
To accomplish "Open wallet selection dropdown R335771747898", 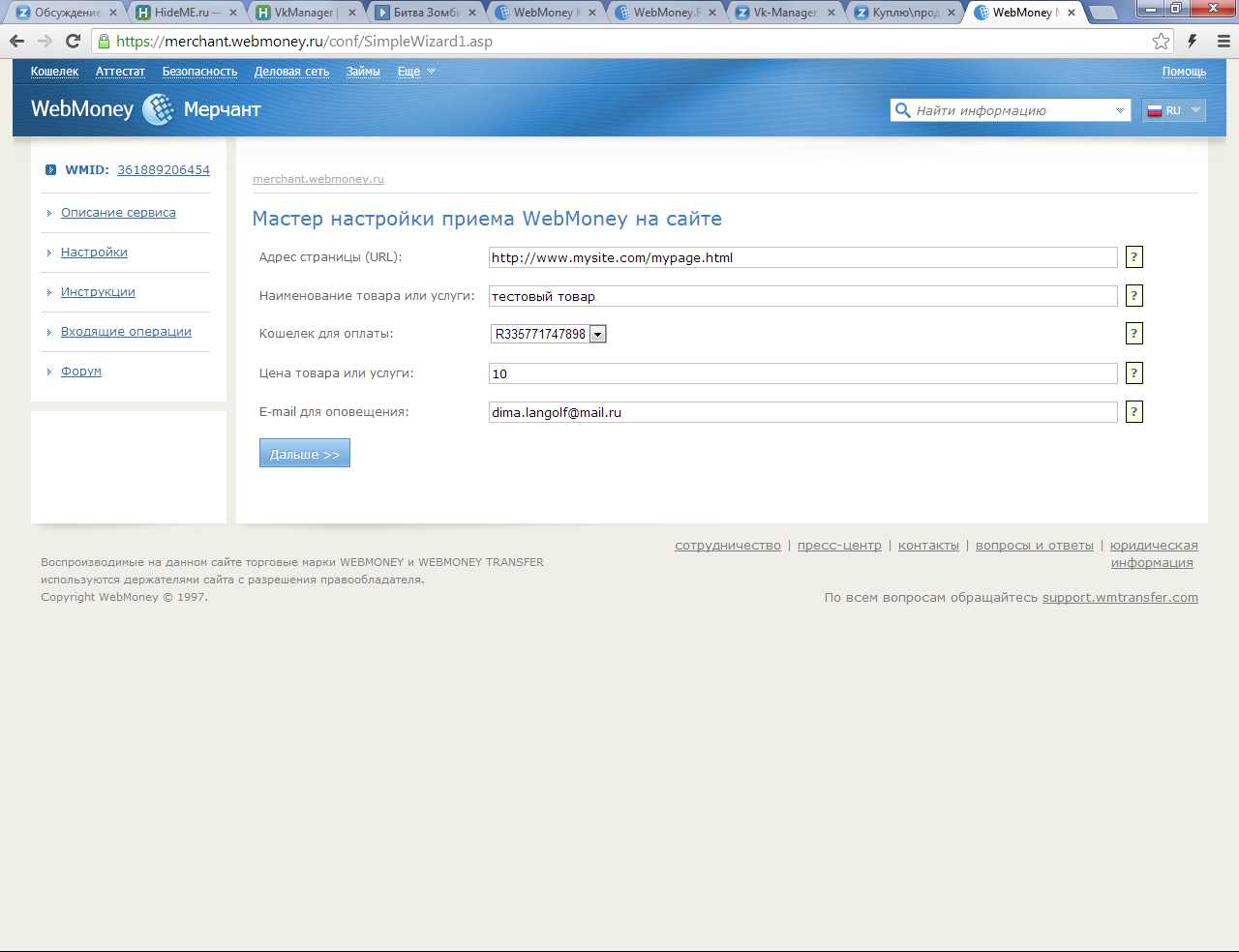I will [549, 334].
